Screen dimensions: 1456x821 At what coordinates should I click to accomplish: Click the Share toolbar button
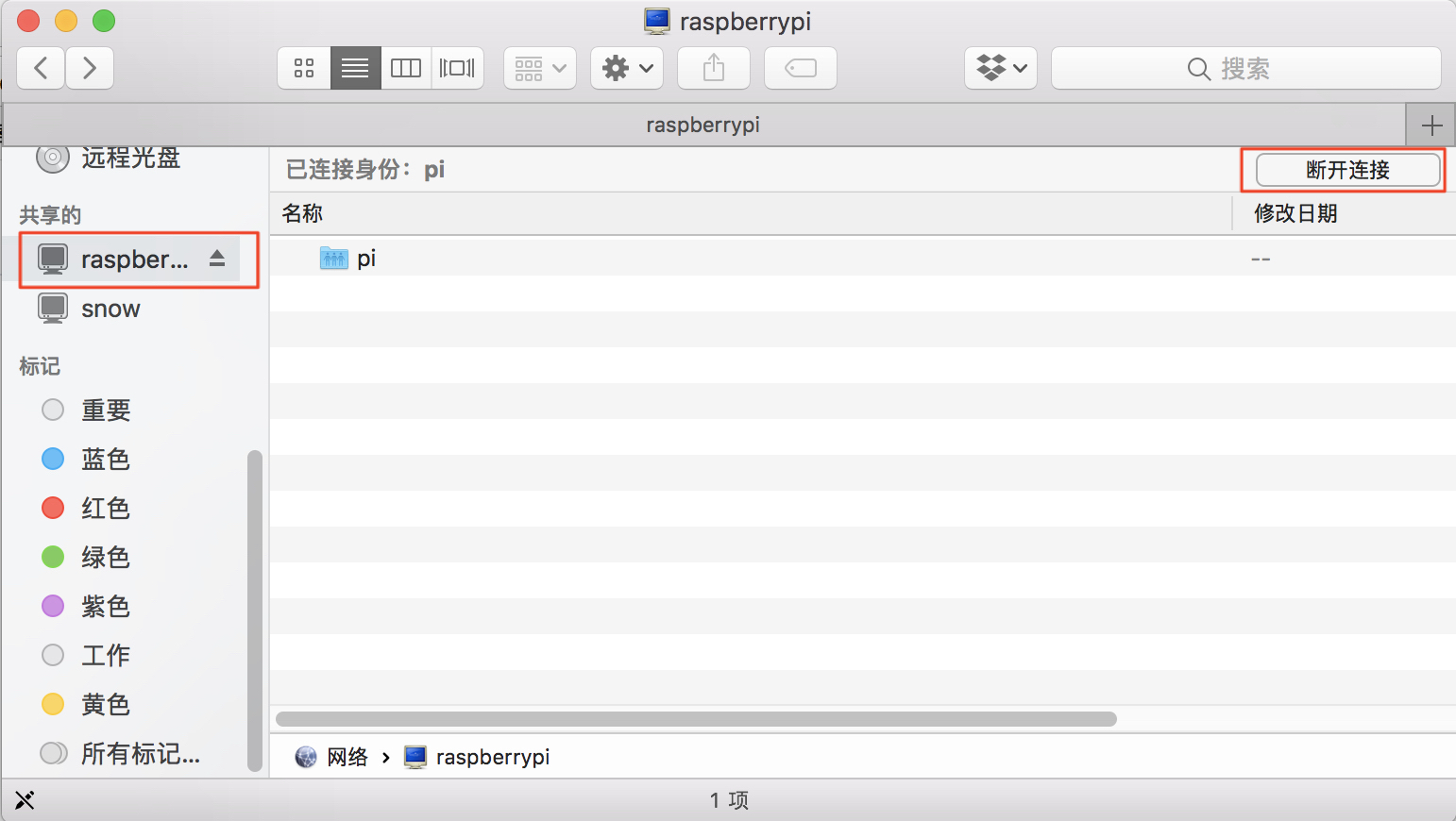(714, 68)
